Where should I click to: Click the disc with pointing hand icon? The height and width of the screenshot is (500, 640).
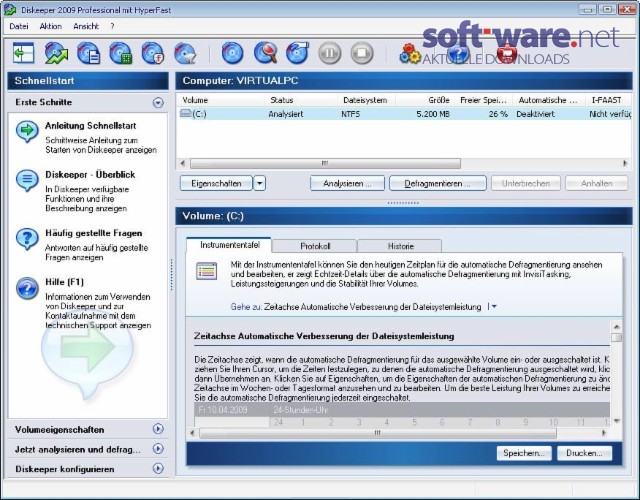point(185,53)
